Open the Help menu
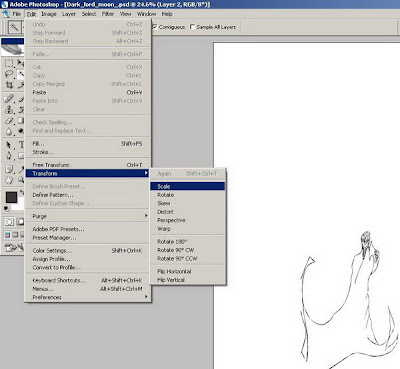Viewport: 400px width, 369px height. [167, 14]
